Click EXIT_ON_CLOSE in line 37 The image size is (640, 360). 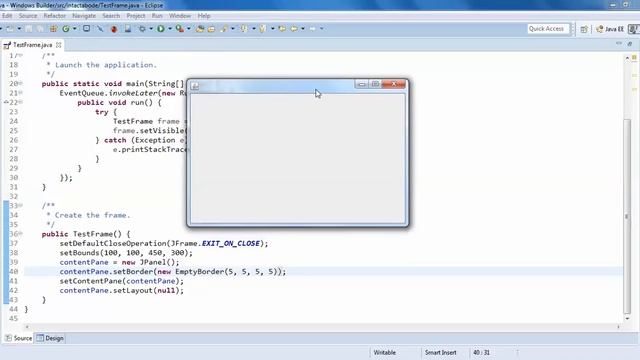click(231, 243)
